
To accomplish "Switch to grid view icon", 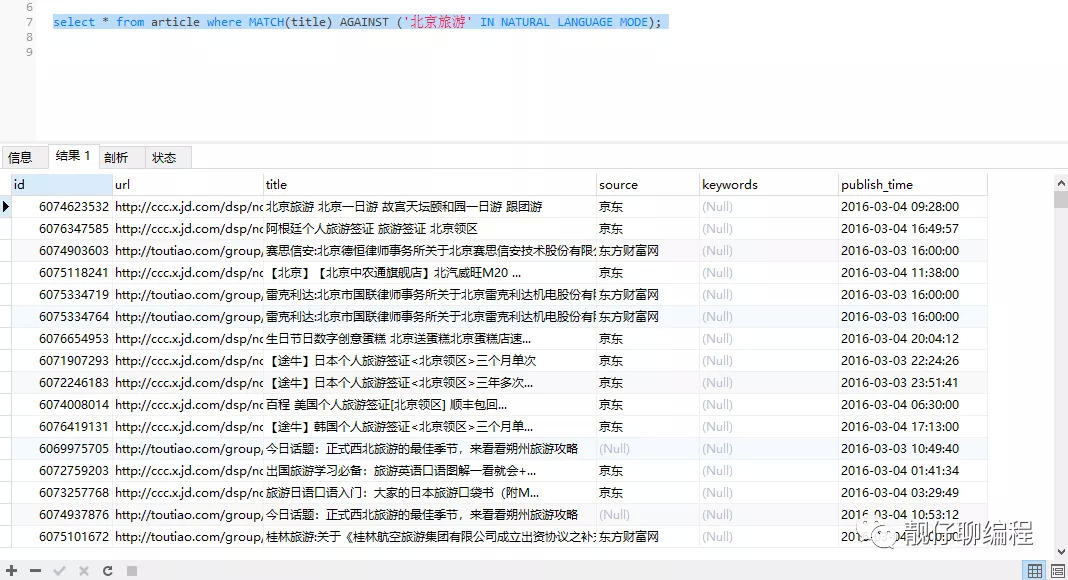I will point(1035,571).
